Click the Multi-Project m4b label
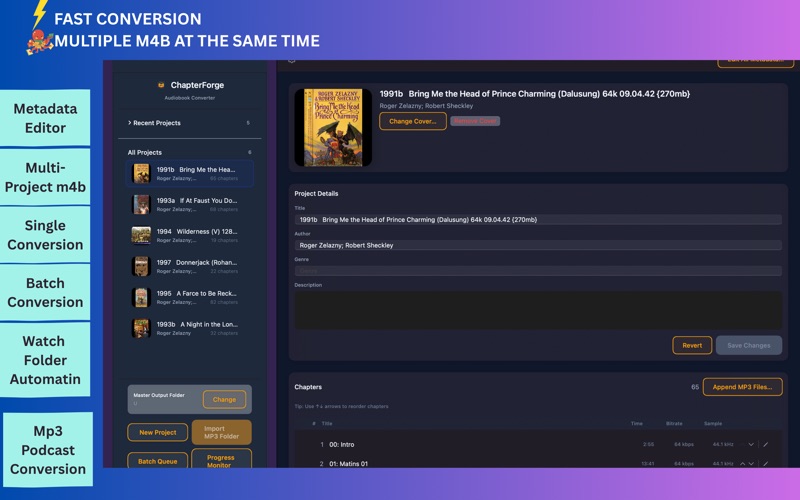The width and height of the screenshot is (800, 500). [45, 177]
